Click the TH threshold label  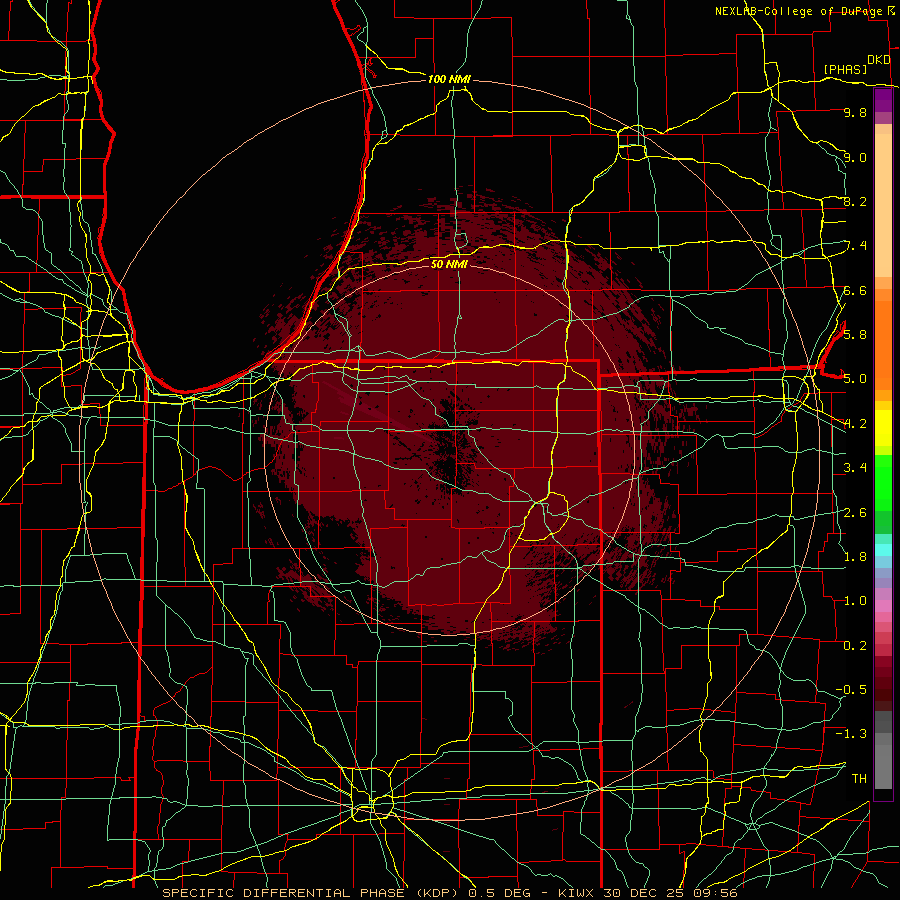coord(859,779)
